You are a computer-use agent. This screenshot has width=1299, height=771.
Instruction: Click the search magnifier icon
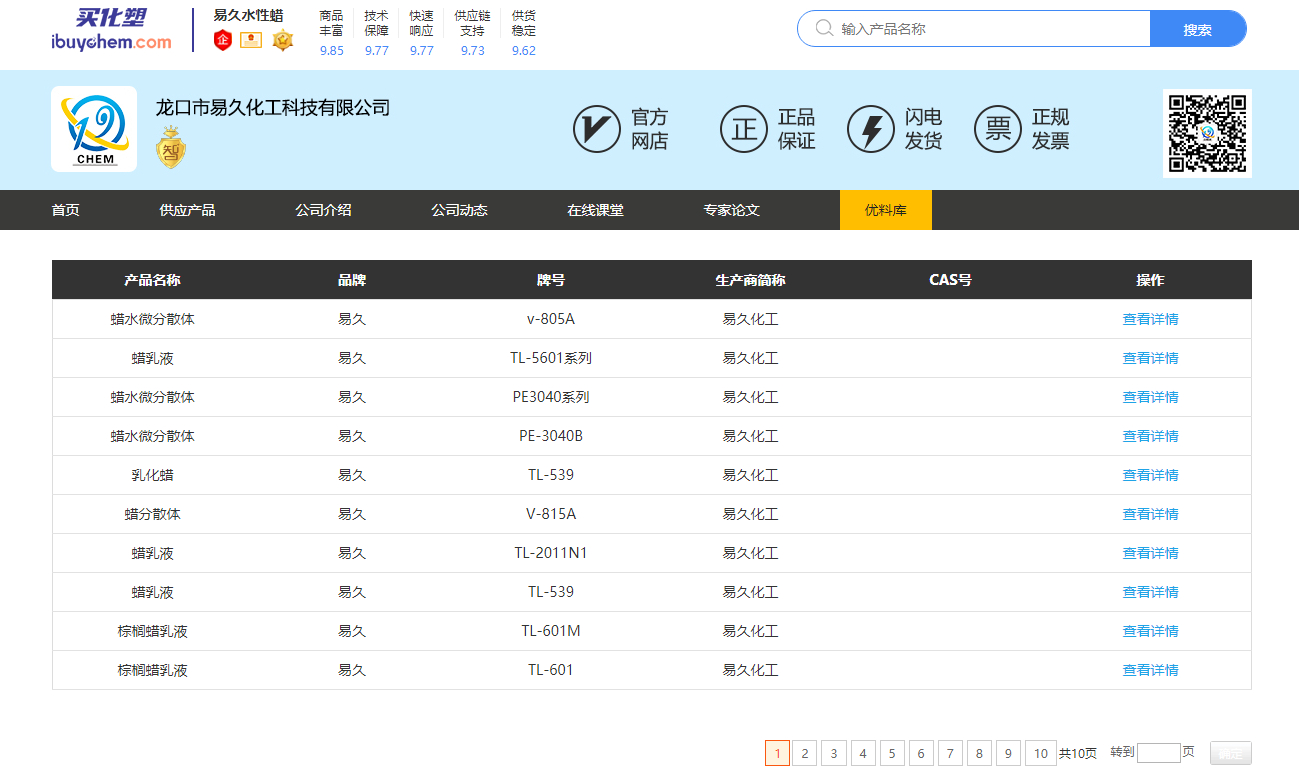(824, 28)
